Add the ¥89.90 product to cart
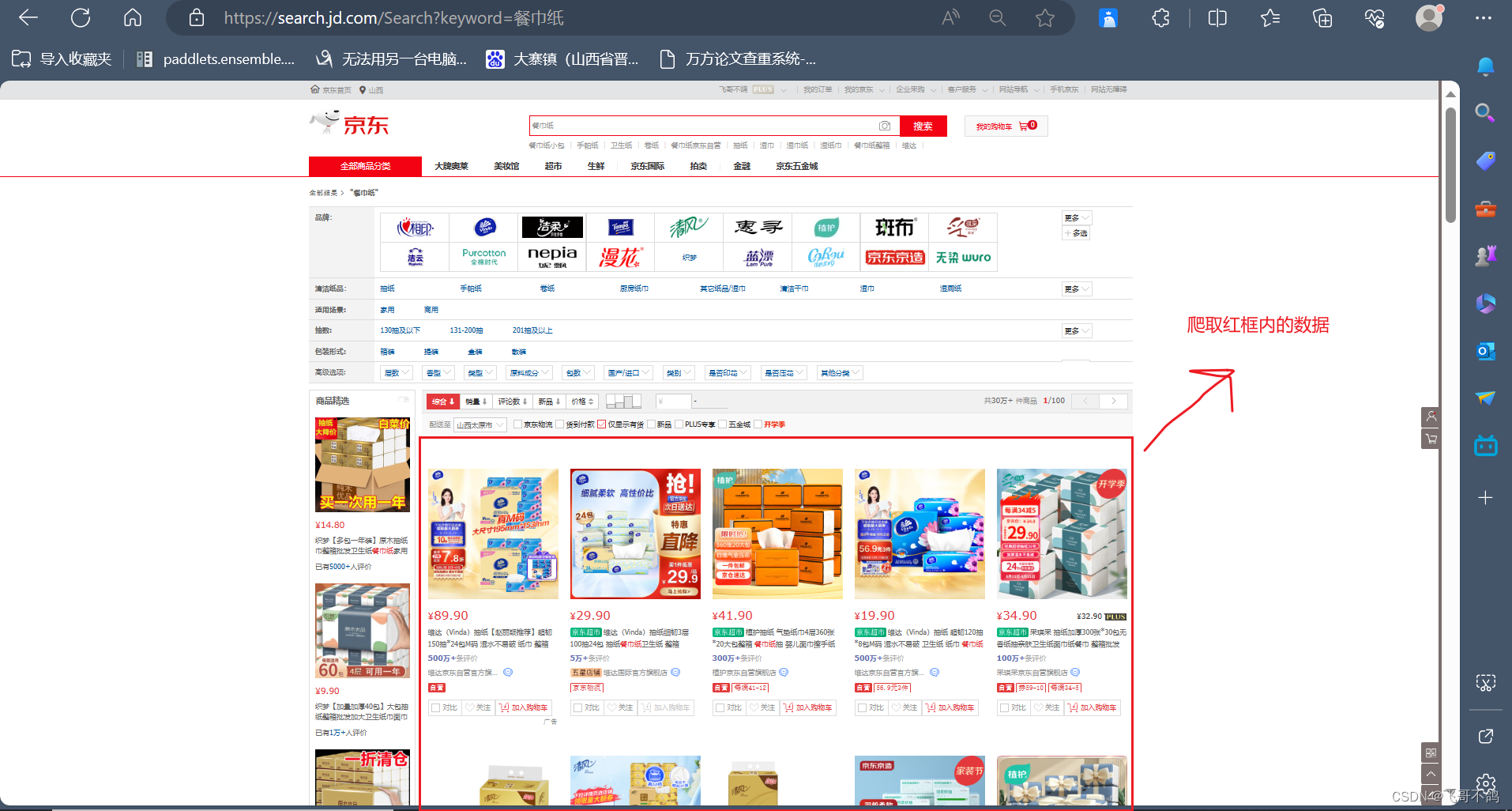Screen dimensions: 1512x811 pyautogui.click(x=523, y=707)
